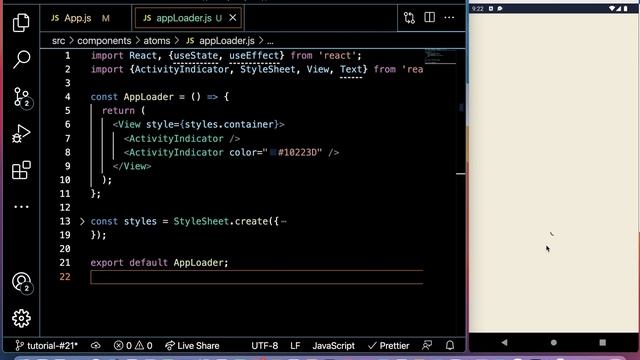Click the emulator Wi-Fi signal icon

tap(612, 9)
